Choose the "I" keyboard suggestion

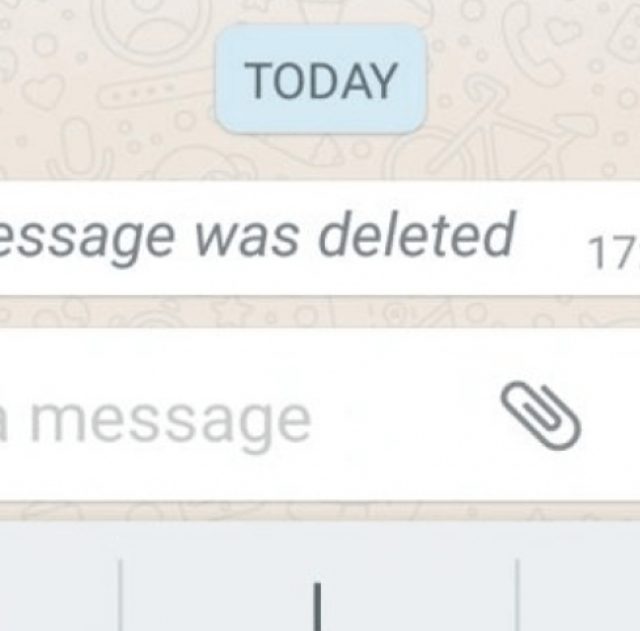pos(318,606)
